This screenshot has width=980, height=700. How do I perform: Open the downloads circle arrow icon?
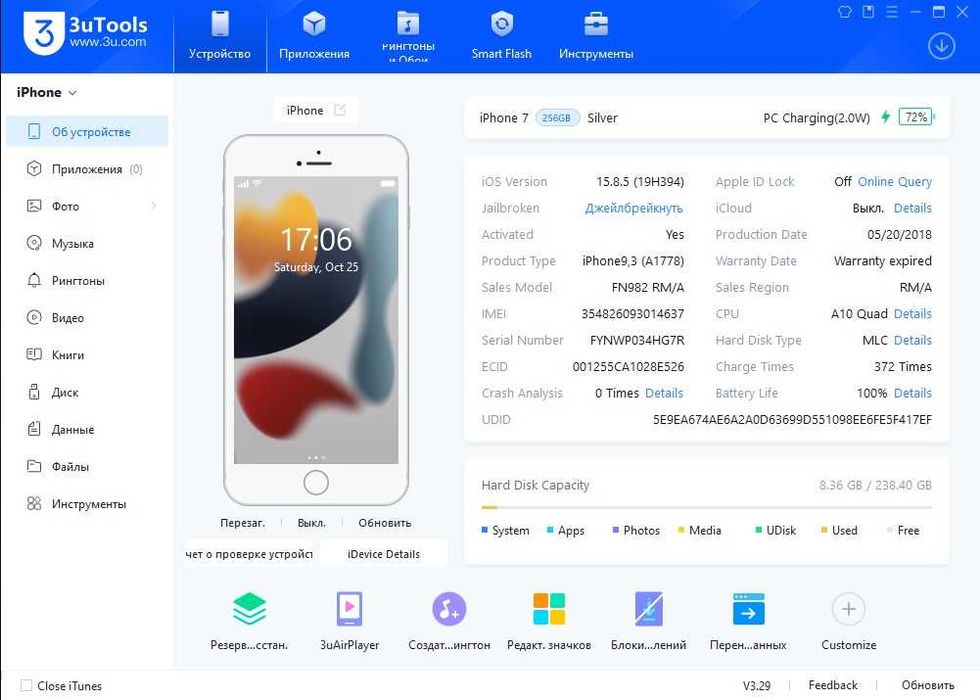pyautogui.click(x=941, y=46)
